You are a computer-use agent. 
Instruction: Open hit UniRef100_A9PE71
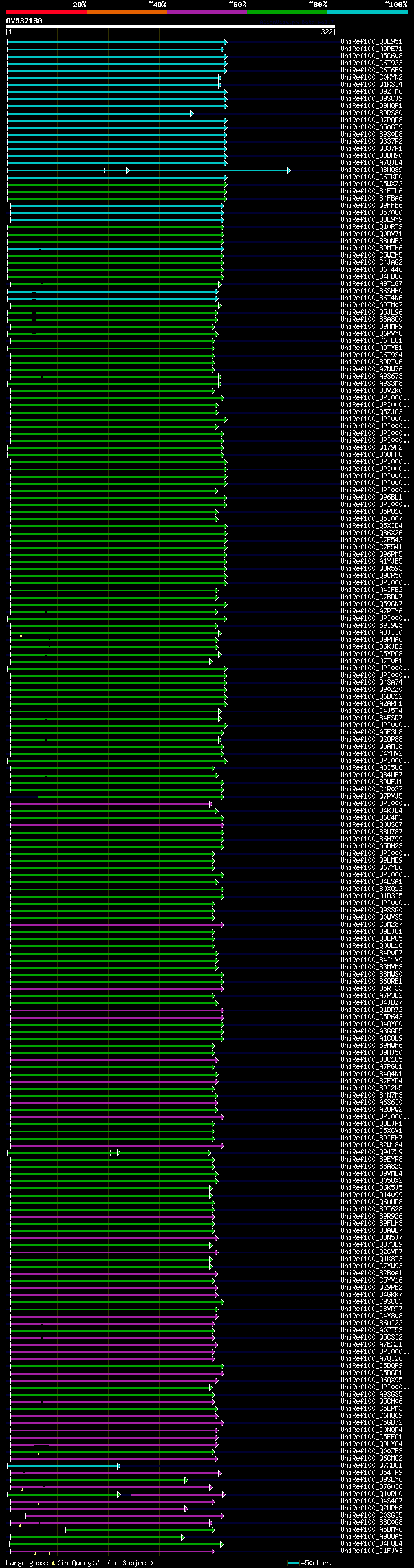(x=371, y=49)
